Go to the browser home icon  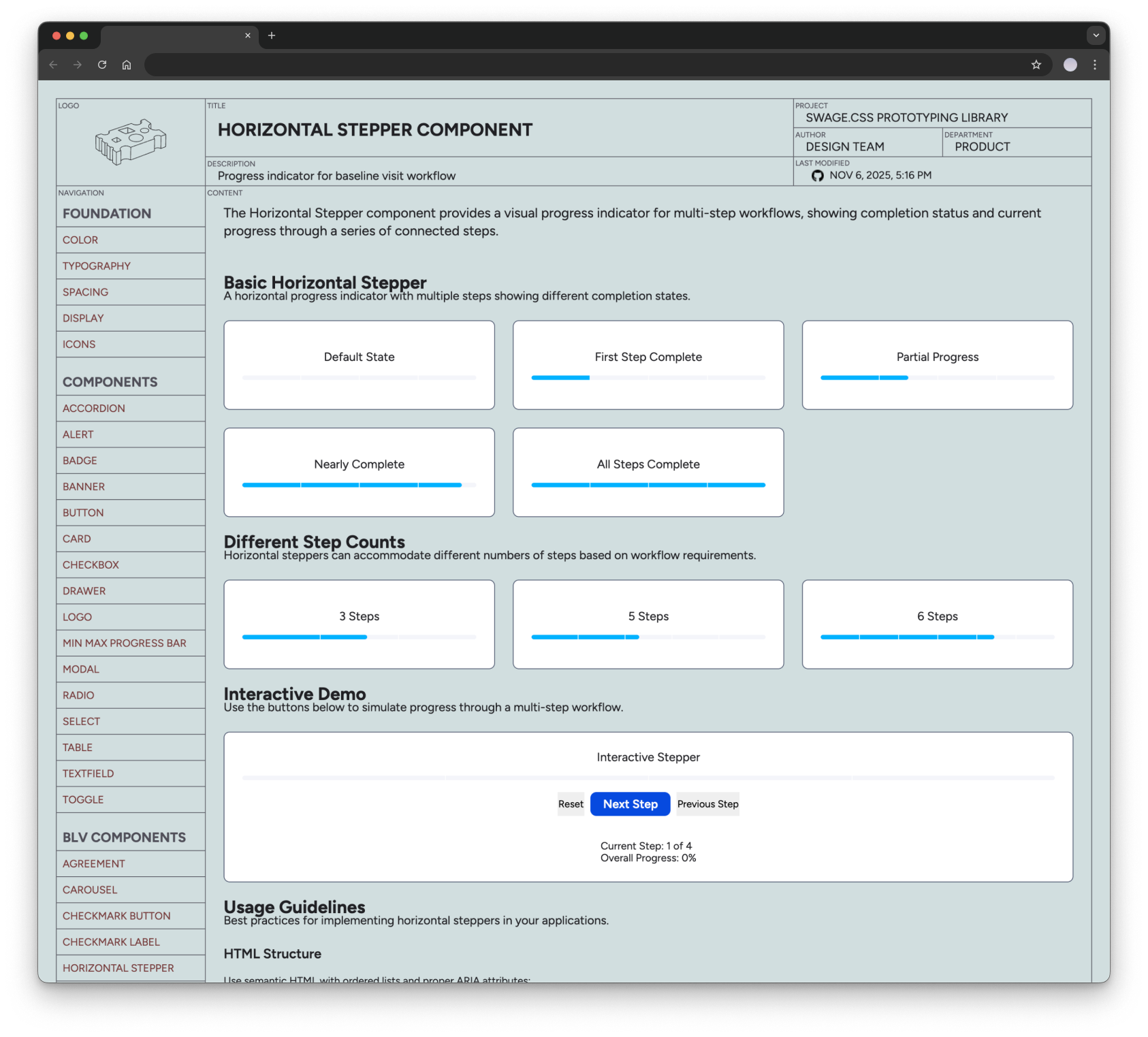tap(127, 65)
